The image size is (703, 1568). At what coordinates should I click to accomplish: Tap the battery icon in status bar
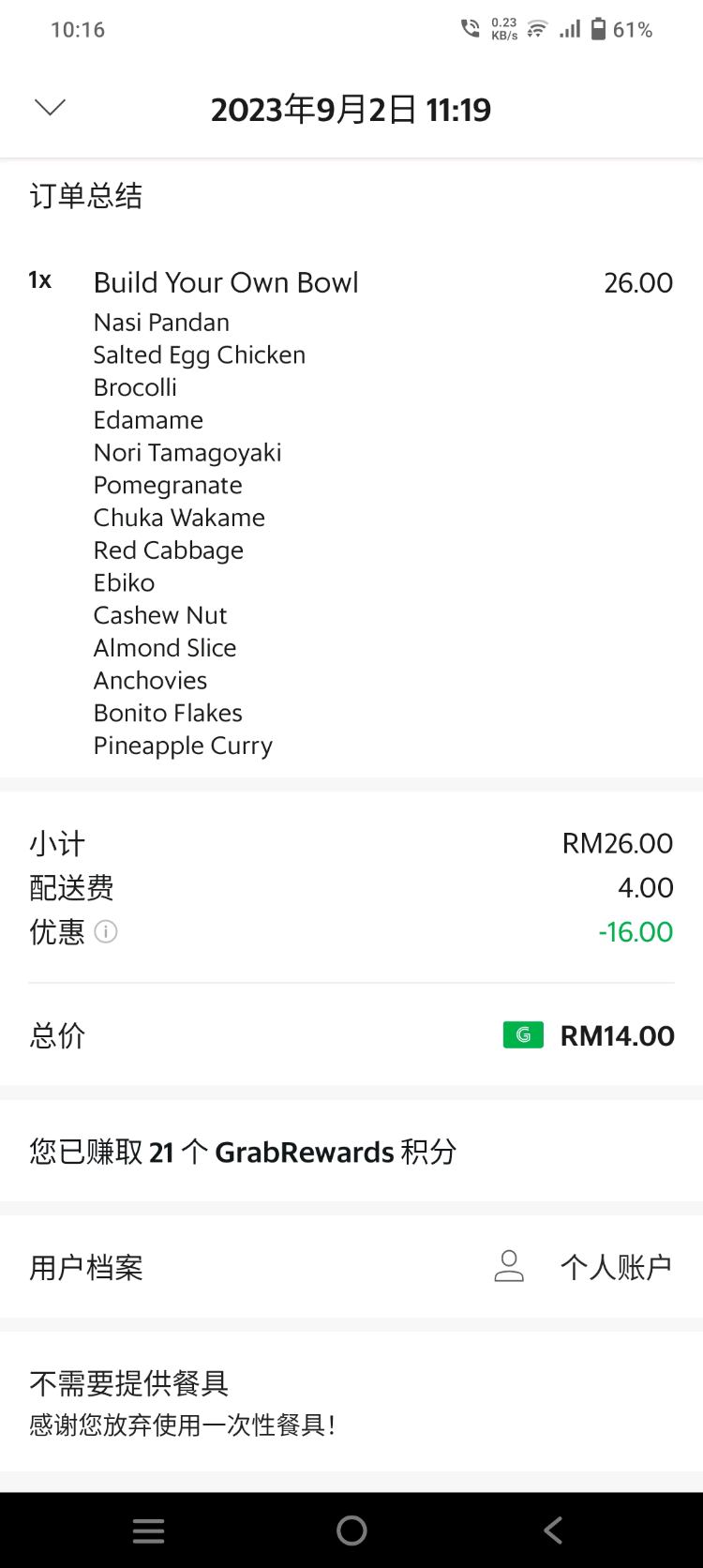point(598,29)
